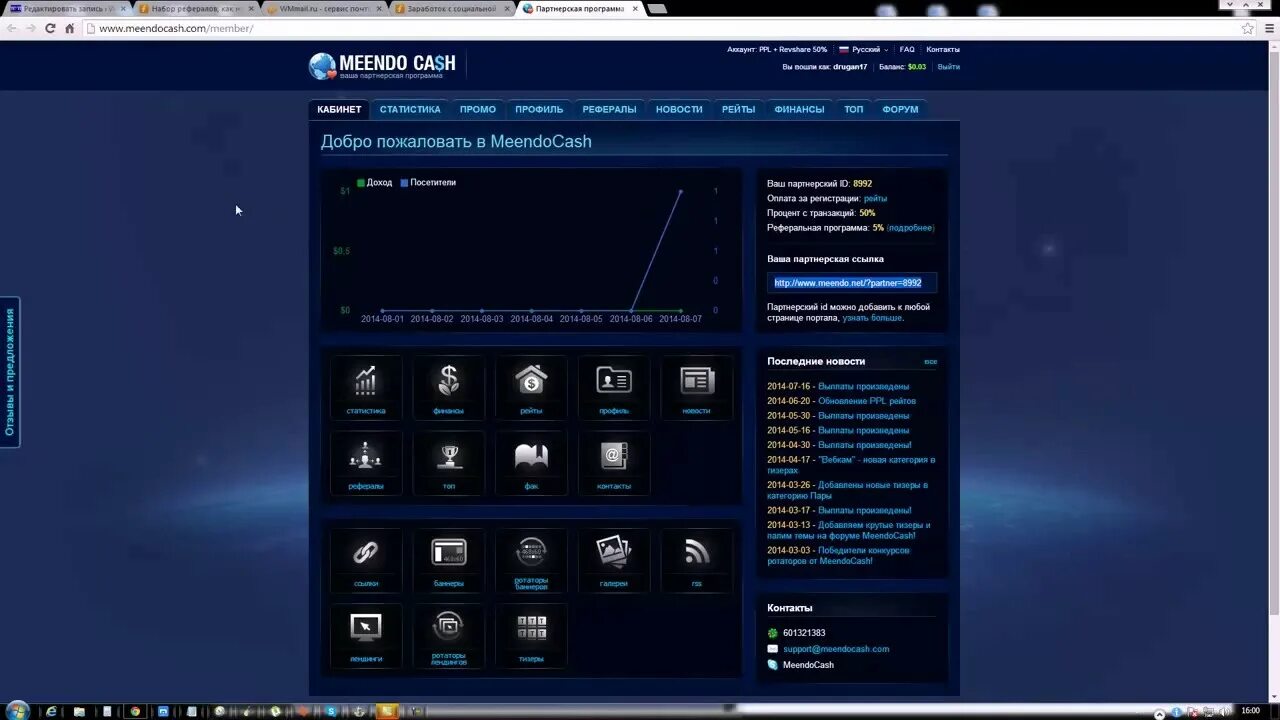Go to the ФИНАНСЫ tab
1280x720 pixels.
pos(799,109)
